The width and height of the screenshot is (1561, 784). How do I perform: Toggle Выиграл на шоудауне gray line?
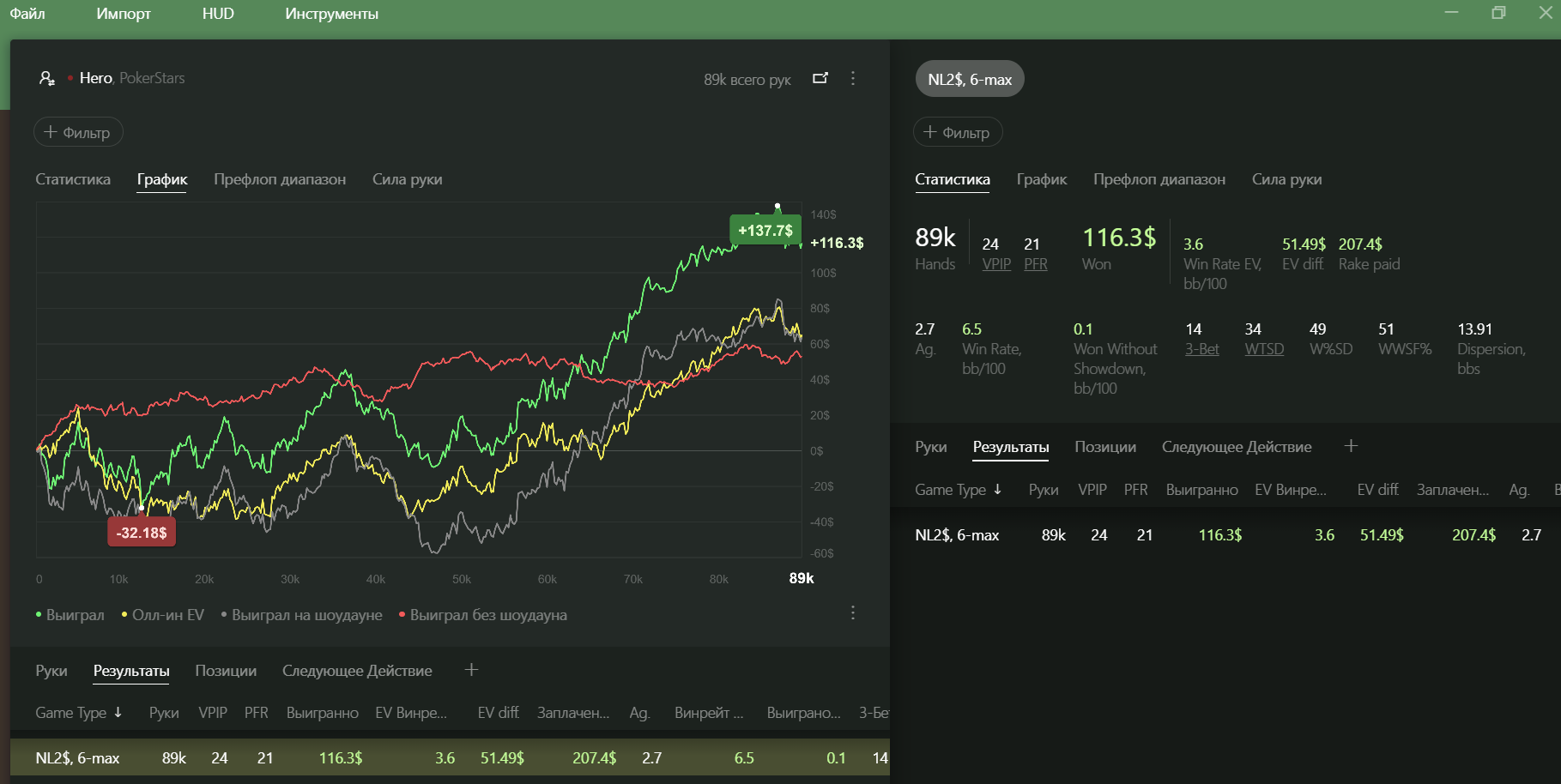(301, 615)
